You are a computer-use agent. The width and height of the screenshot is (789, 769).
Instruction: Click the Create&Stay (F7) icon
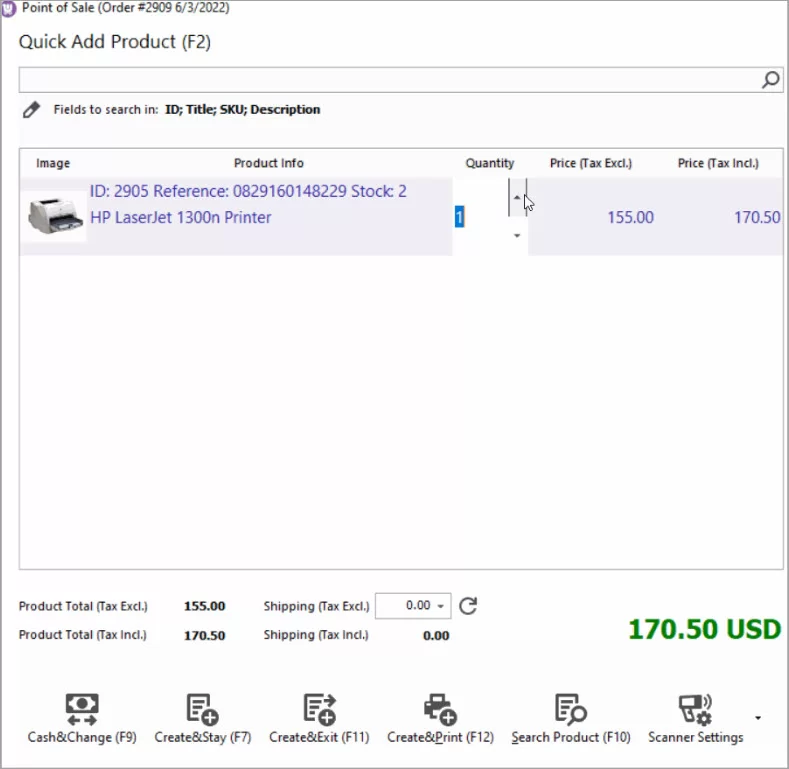[x=202, y=709]
